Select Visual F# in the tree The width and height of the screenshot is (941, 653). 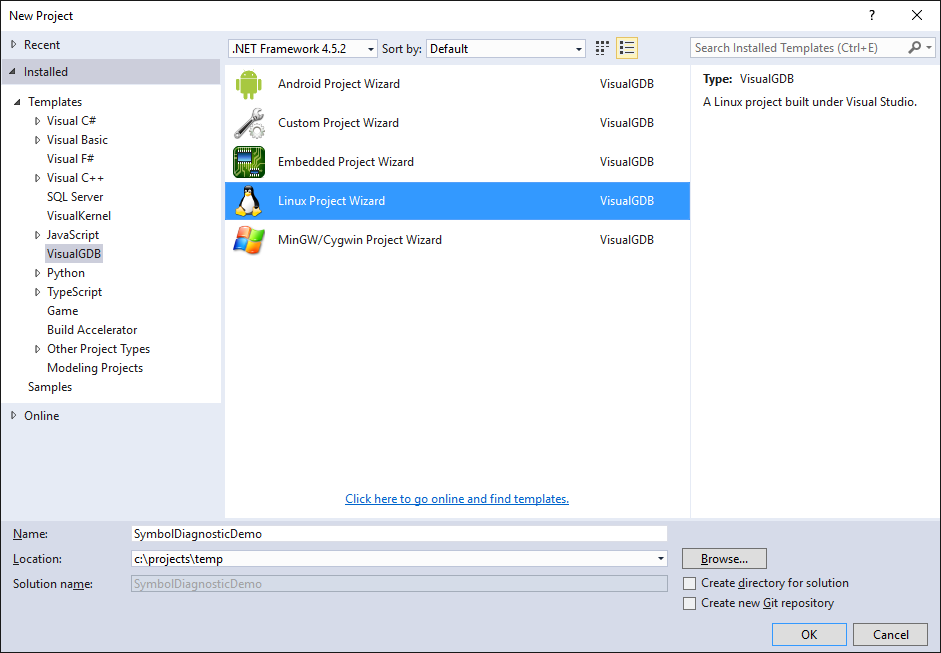70,159
